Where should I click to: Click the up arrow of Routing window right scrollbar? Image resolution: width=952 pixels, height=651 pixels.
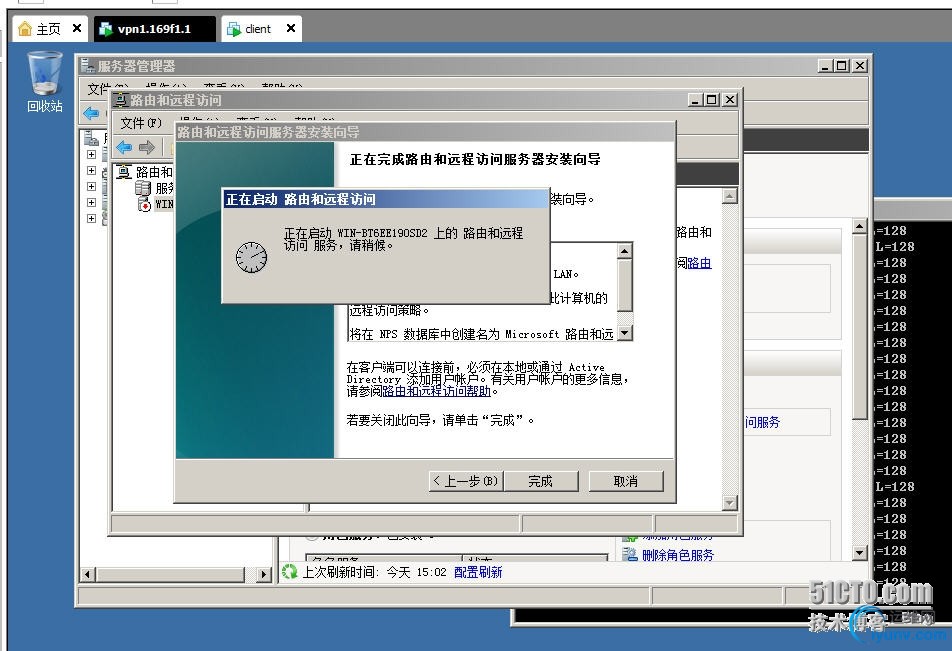click(730, 196)
